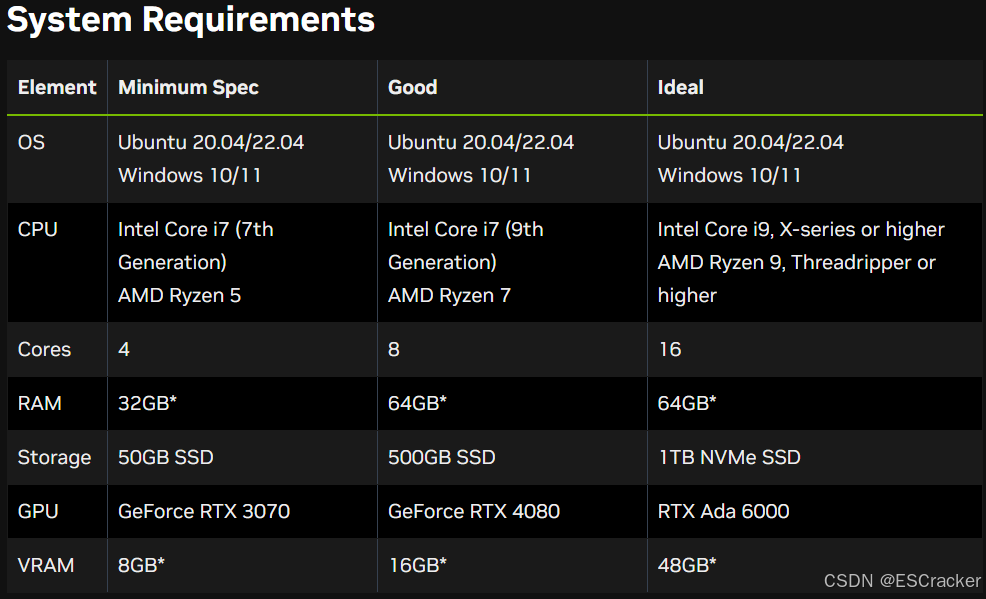Click the Good column header

[413, 87]
